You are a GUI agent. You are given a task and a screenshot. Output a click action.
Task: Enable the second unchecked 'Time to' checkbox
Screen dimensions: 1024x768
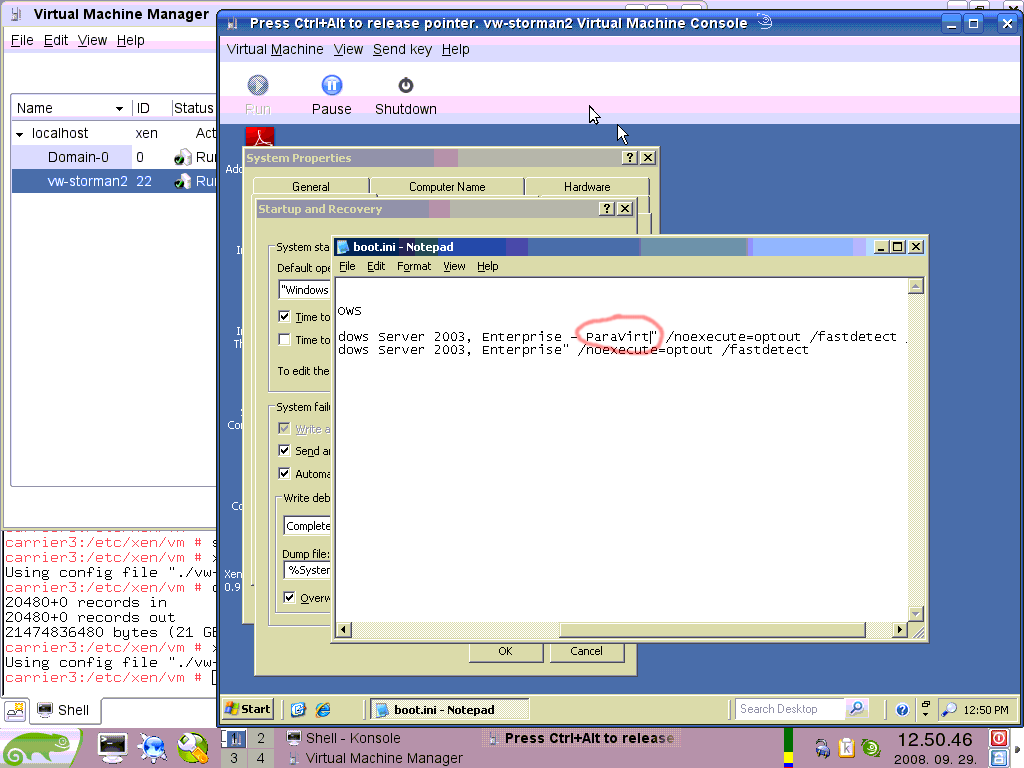pos(285,340)
